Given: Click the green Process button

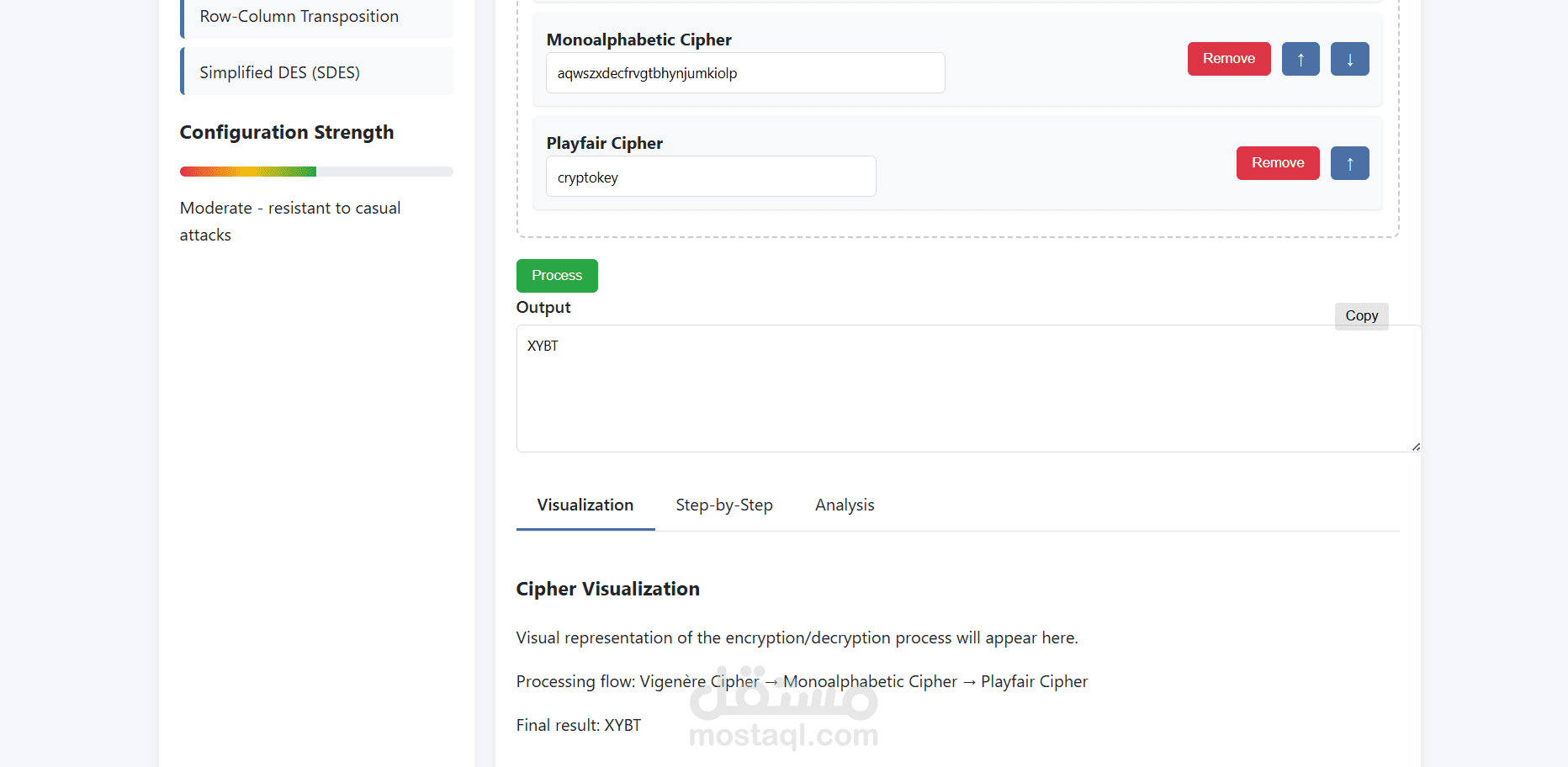Looking at the screenshot, I should coord(557,276).
